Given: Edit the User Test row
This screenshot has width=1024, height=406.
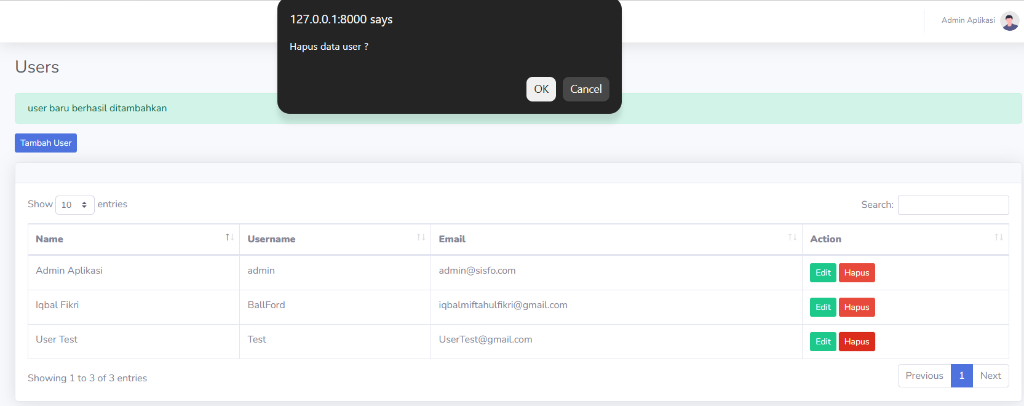Looking at the screenshot, I should pyautogui.click(x=823, y=341).
